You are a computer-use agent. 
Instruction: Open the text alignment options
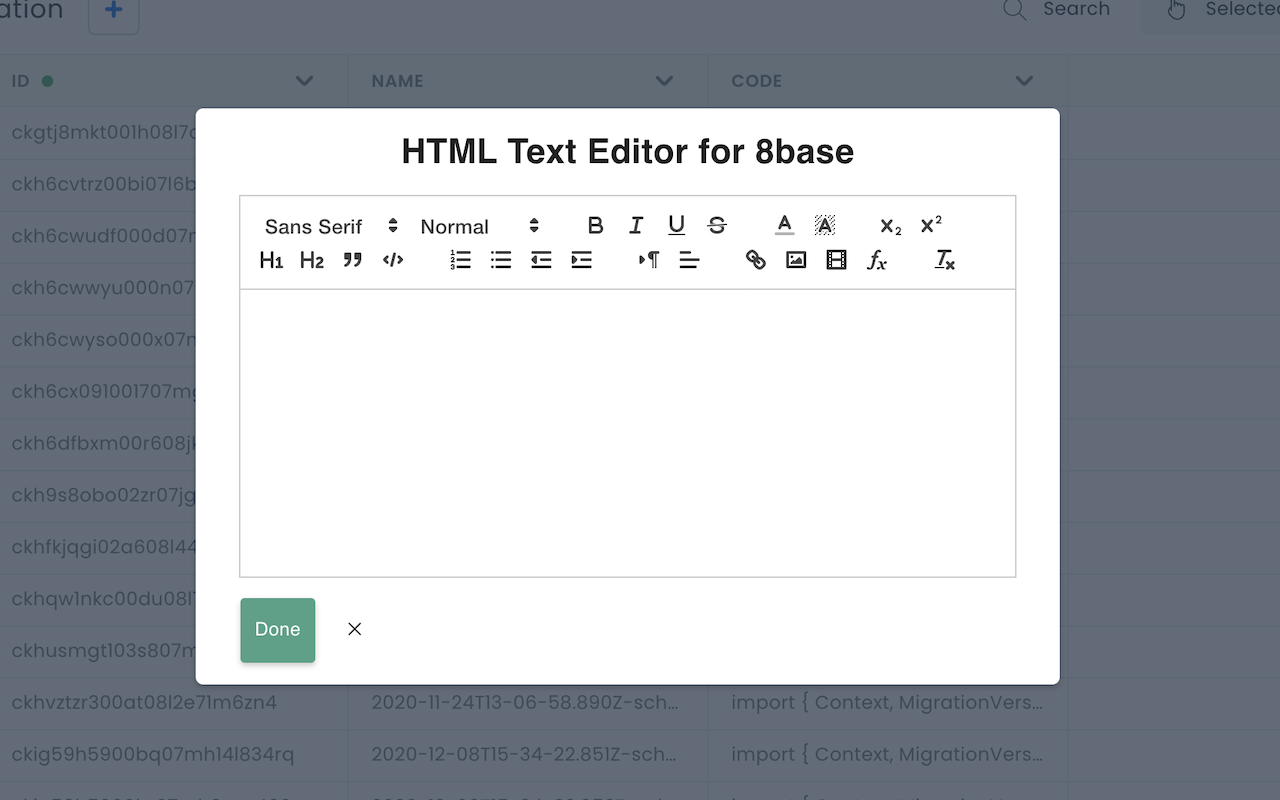point(689,260)
